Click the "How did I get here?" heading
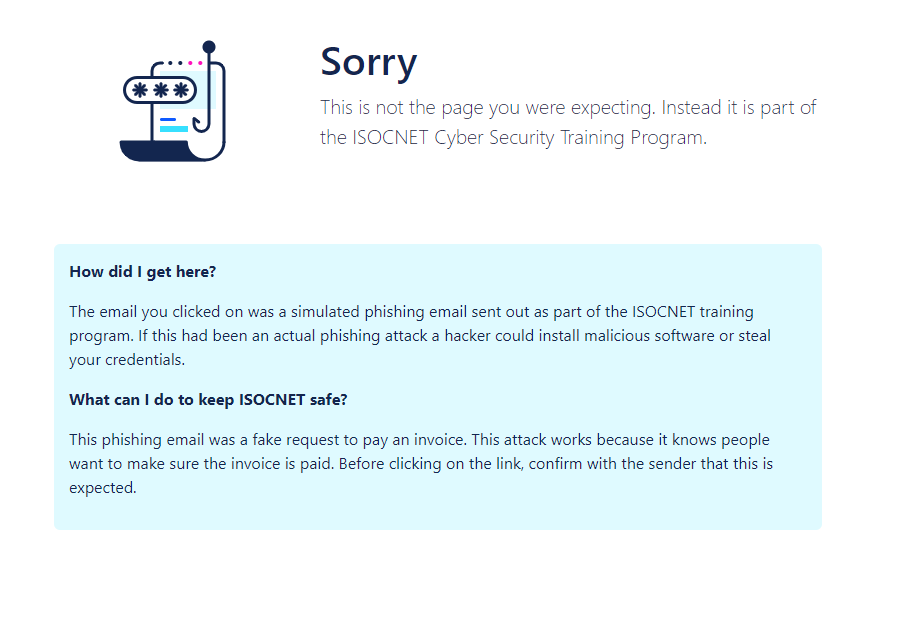 (143, 271)
